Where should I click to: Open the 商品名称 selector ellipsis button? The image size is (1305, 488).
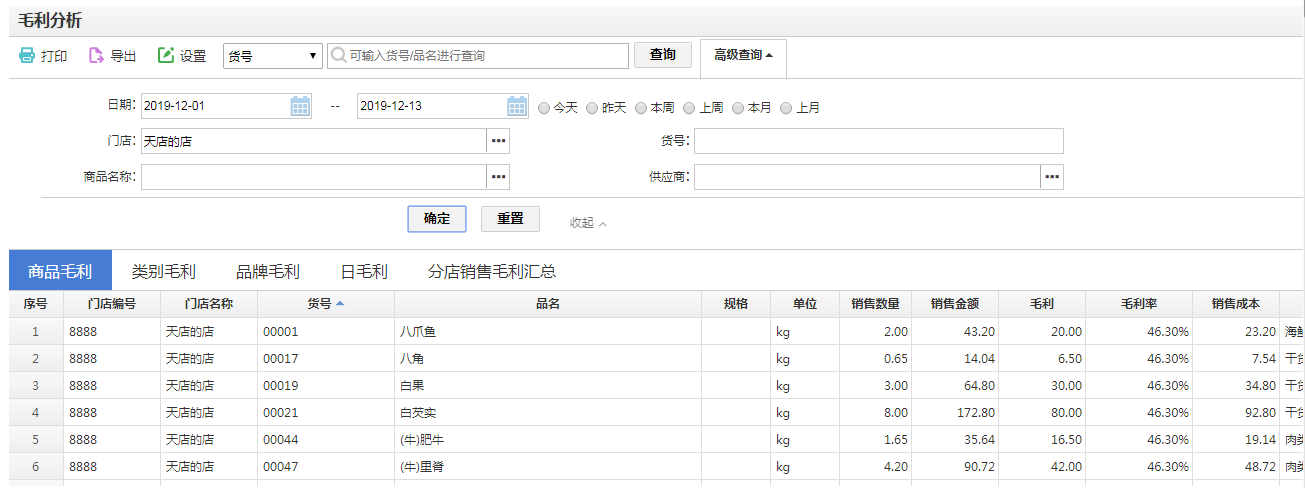tap(498, 177)
